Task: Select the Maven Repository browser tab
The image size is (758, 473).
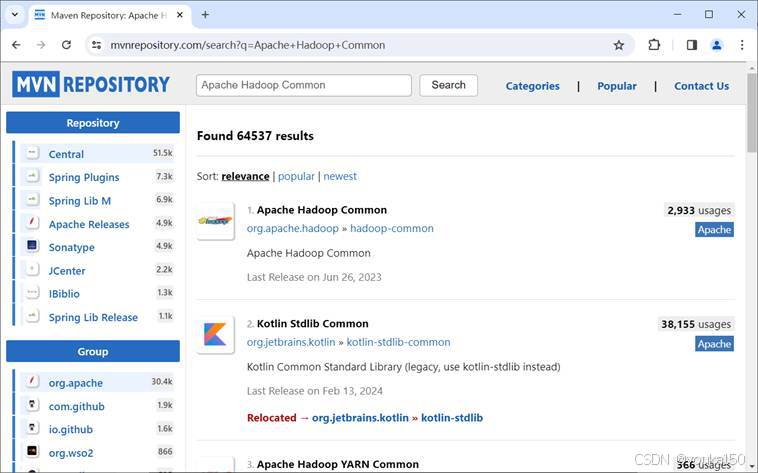Action: [x=109, y=15]
